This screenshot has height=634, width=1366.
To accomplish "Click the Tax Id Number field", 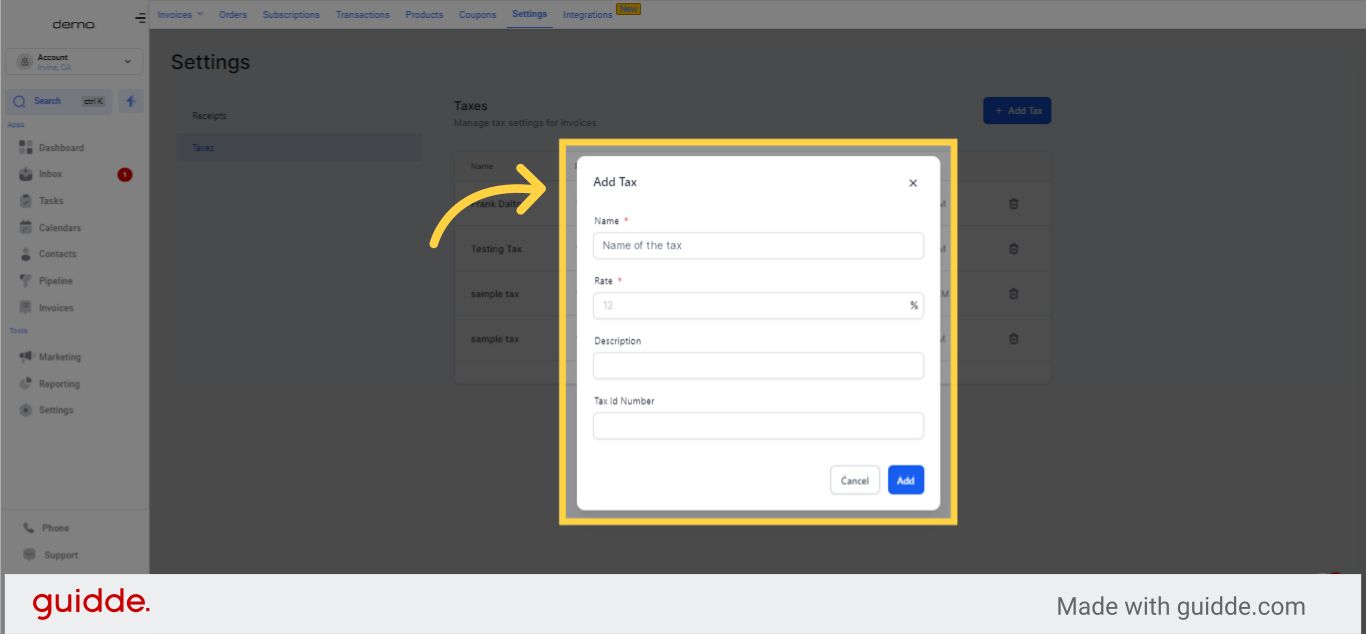I will coord(758,425).
